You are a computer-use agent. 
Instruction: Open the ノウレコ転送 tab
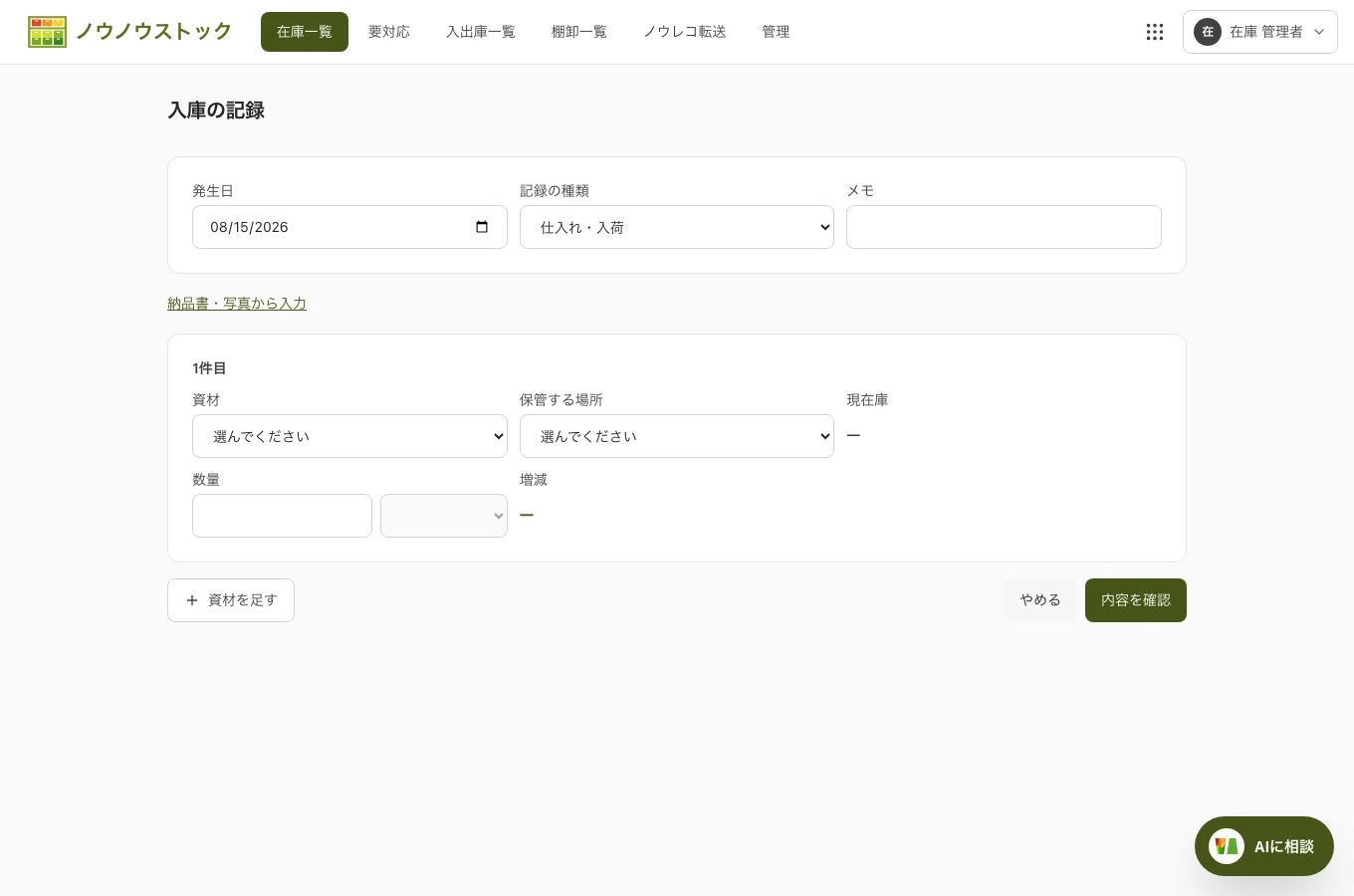point(685,32)
